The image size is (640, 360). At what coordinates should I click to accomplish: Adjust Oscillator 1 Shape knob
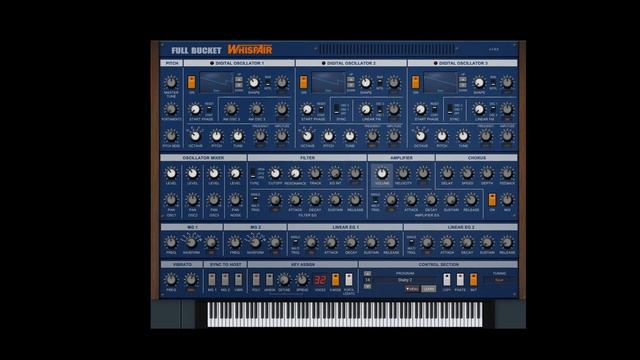pyautogui.click(x=254, y=82)
